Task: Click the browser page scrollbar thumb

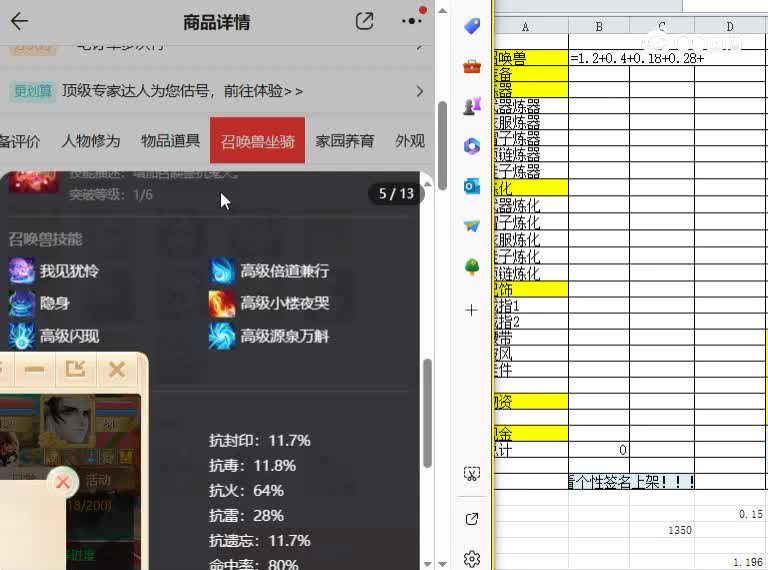Action: [x=442, y=146]
